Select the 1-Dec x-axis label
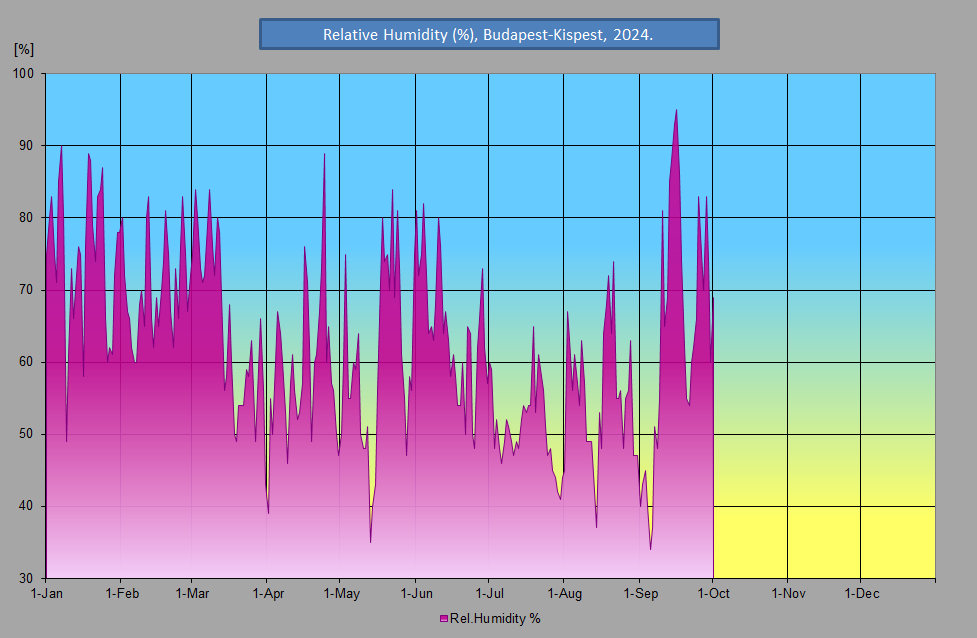The image size is (977, 638). pos(861,594)
